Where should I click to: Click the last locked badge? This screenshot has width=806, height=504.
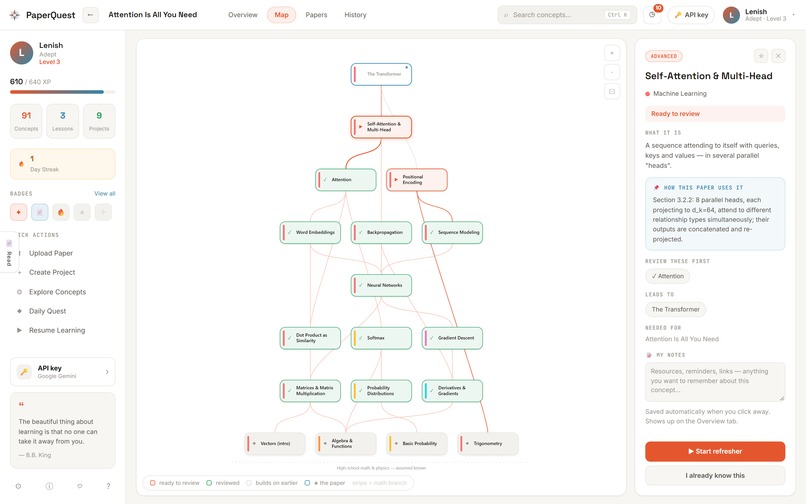tap(103, 212)
